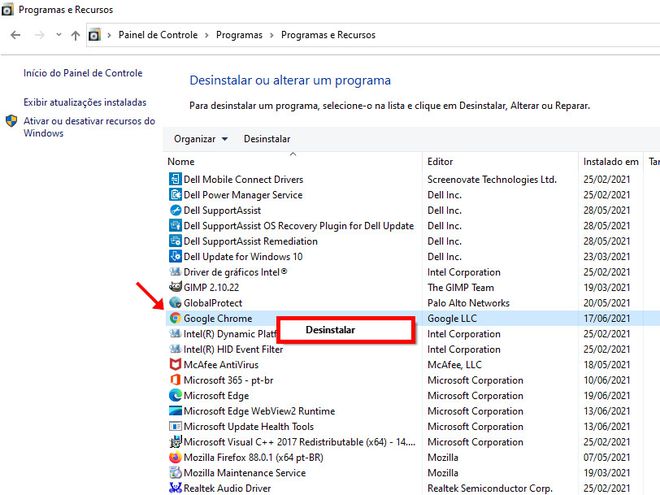Click the Dell SupportAssist OS Recovery Plugin icon
This screenshot has width=660, height=495.
tap(175, 226)
